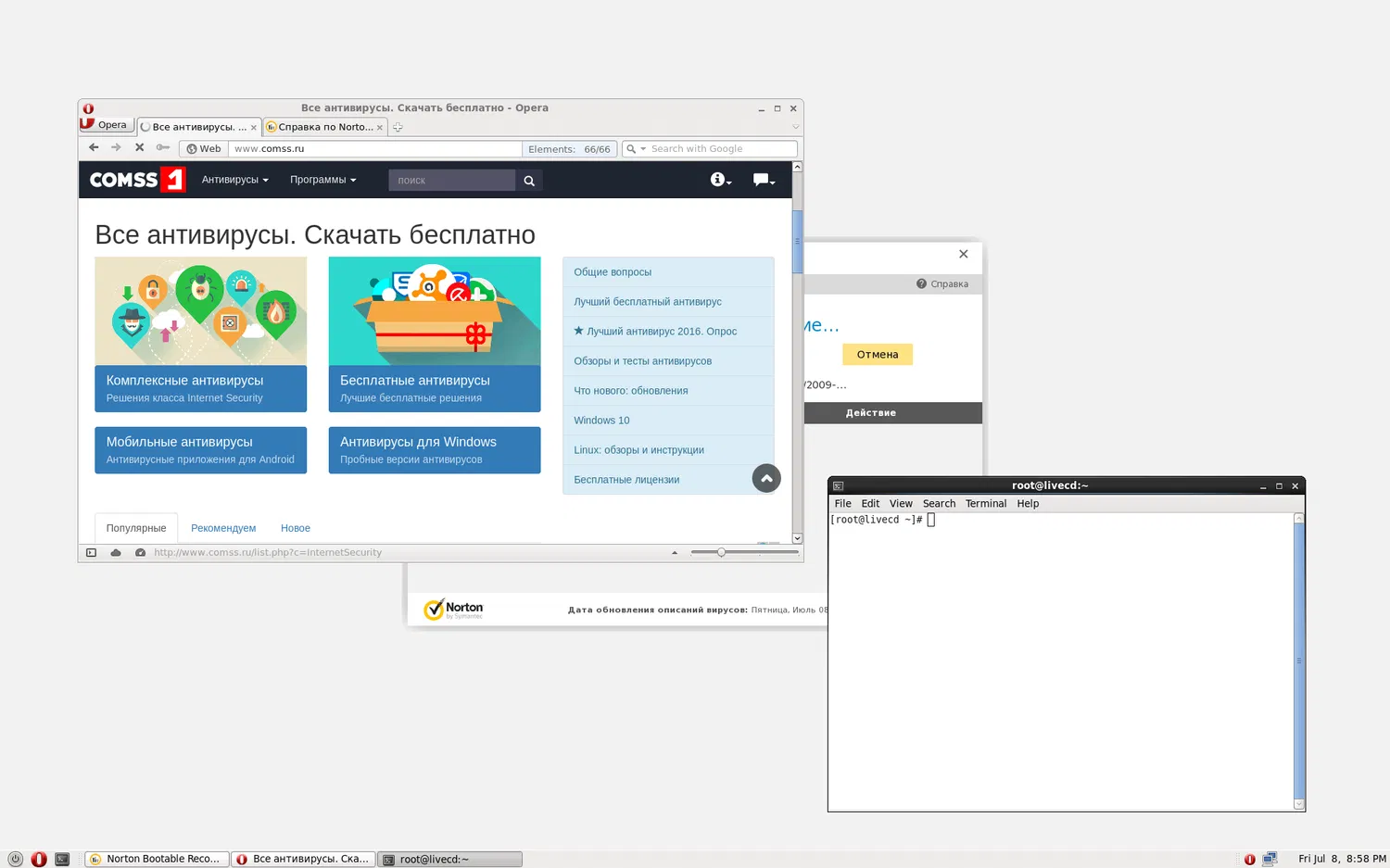Select the Новое tab

(x=296, y=528)
